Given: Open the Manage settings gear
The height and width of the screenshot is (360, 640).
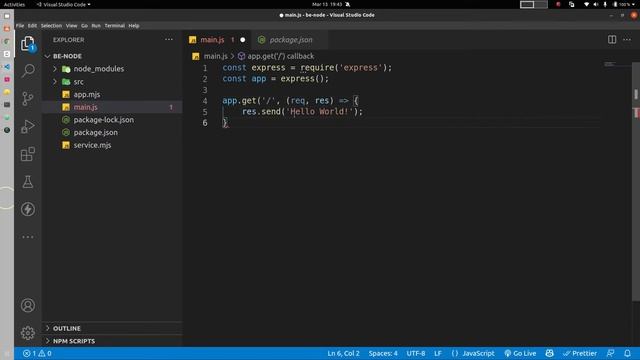Looking at the screenshot, I should pyautogui.click(x=28, y=333).
